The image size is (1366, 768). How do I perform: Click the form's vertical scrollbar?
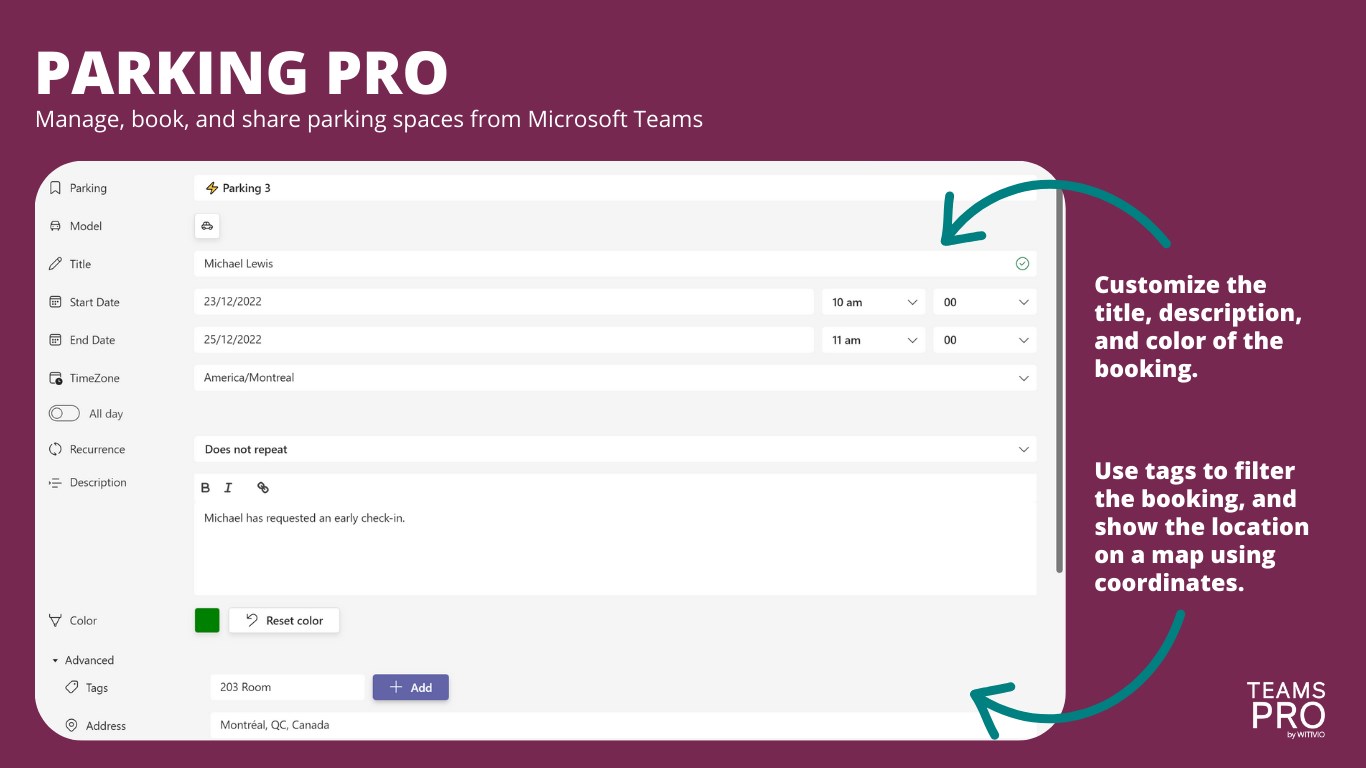[x=1059, y=380]
